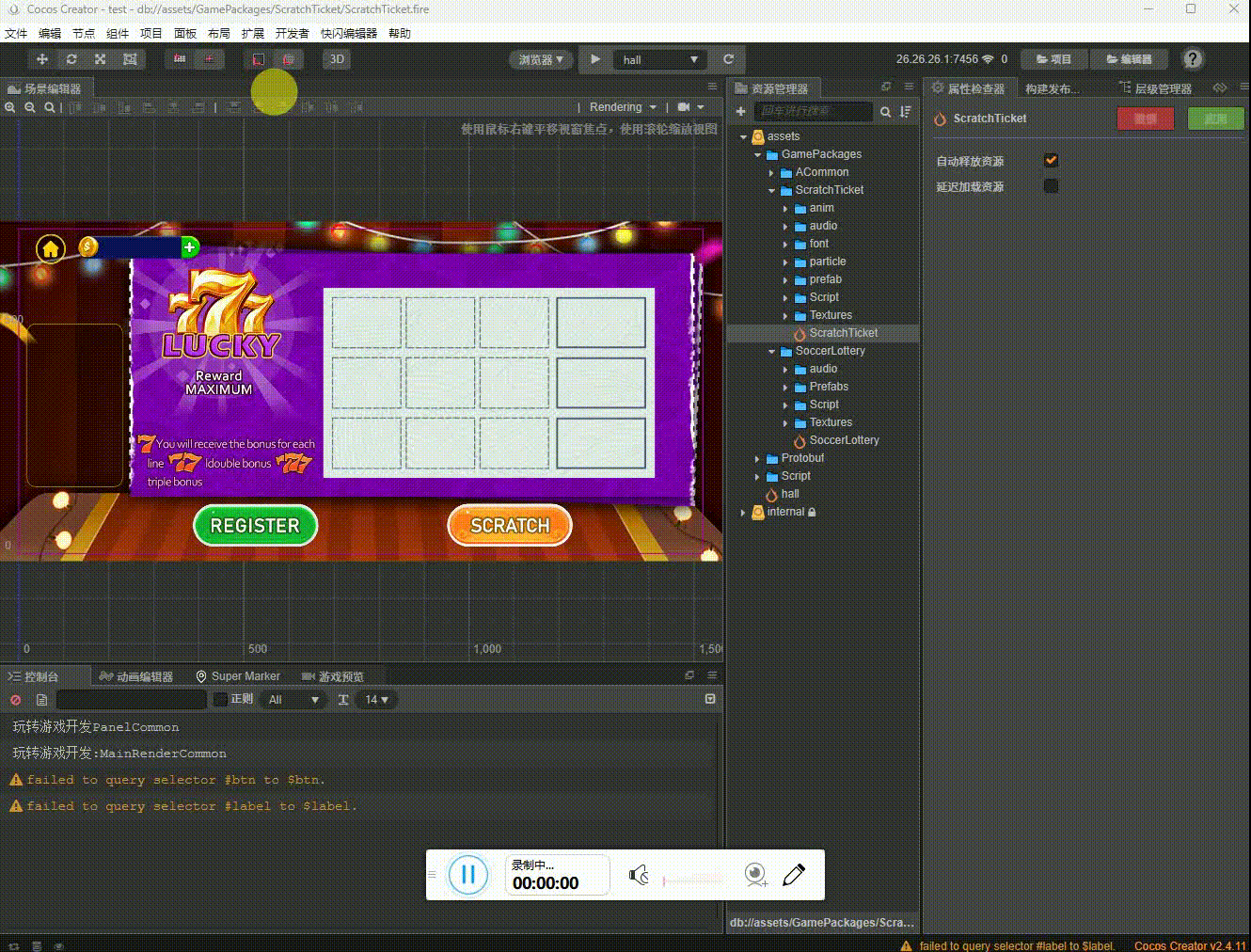Click the play preview button
The width and height of the screenshot is (1251, 952).
pyautogui.click(x=595, y=59)
